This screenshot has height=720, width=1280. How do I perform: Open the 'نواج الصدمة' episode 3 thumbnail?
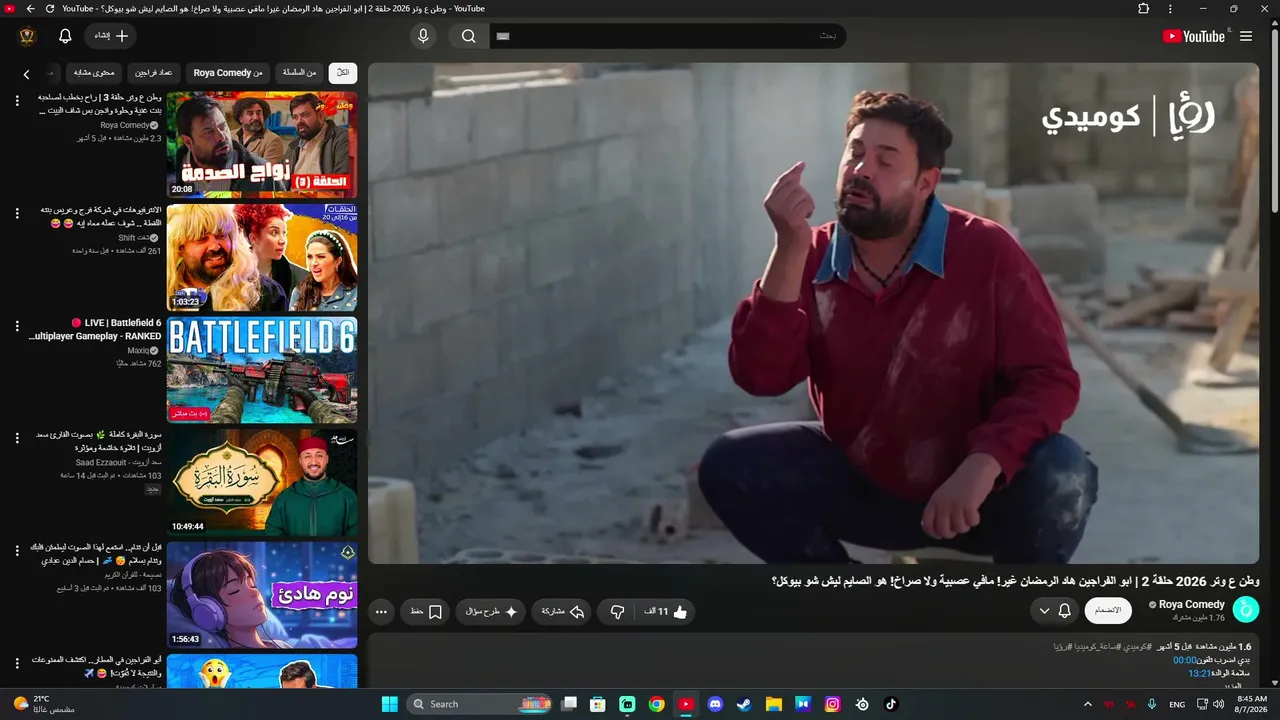tap(262, 145)
